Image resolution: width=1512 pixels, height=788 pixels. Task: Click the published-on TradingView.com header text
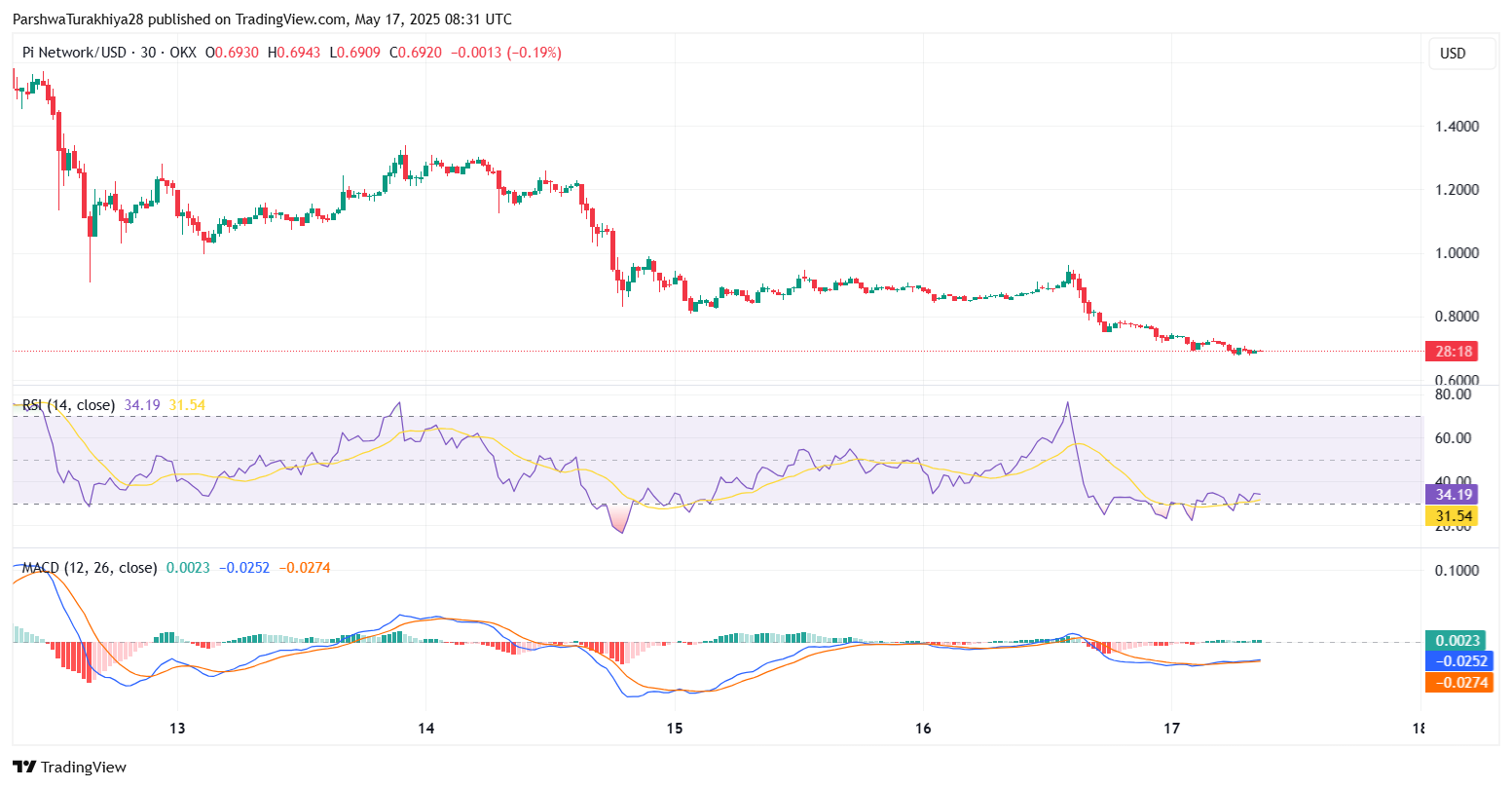click(x=262, y=19)
